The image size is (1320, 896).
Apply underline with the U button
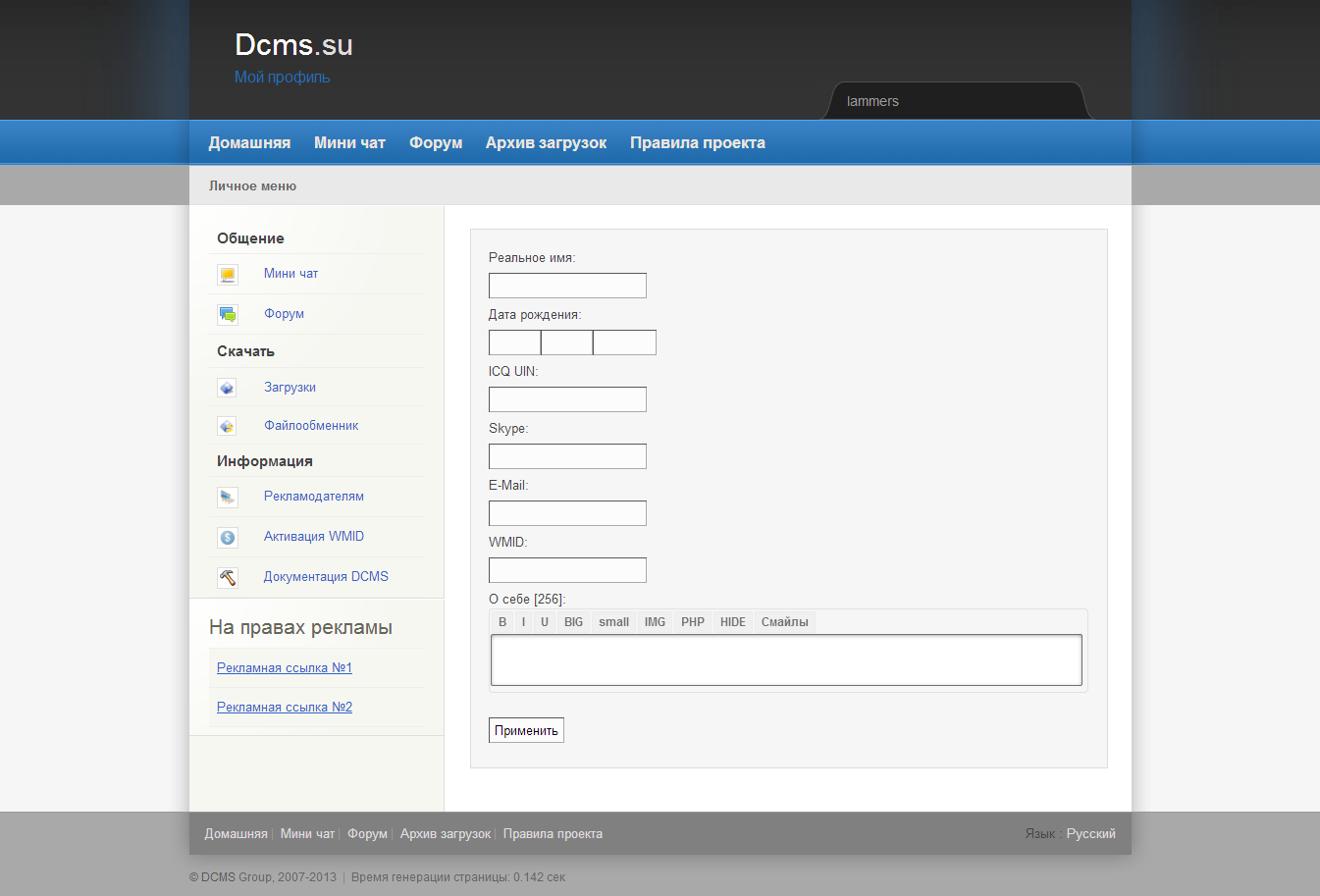coord(545,622)
